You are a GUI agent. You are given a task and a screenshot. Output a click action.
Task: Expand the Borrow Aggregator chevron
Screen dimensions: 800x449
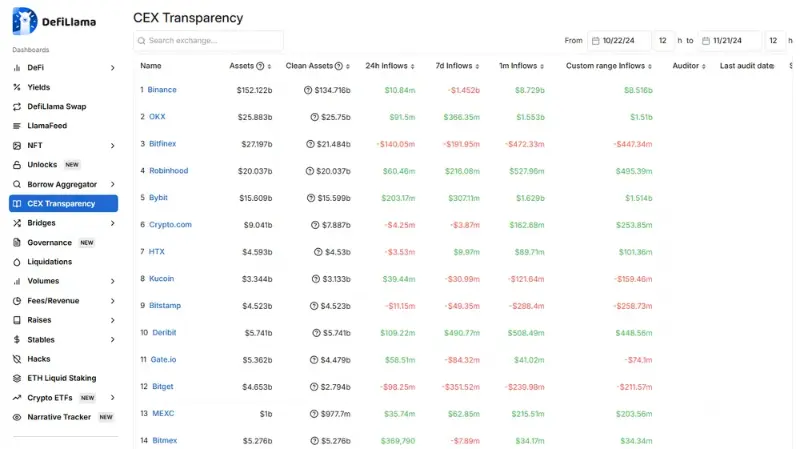[x=112, y=184]
